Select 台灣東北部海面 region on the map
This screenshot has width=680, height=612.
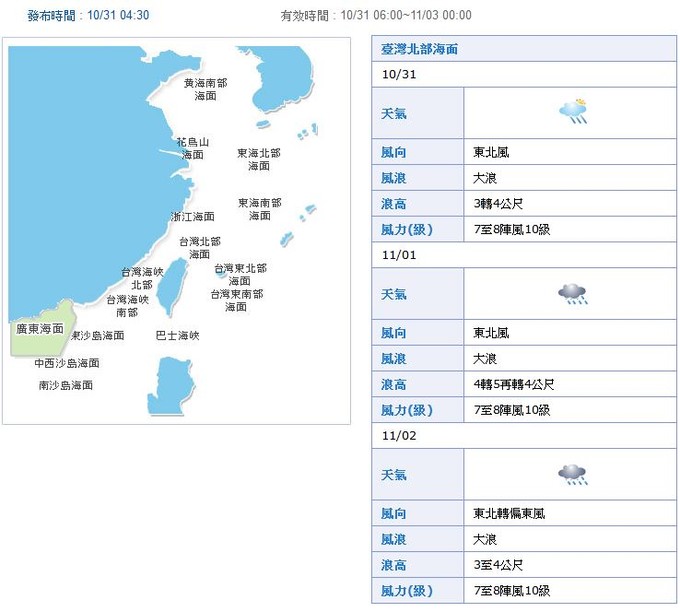coord(240,275)
